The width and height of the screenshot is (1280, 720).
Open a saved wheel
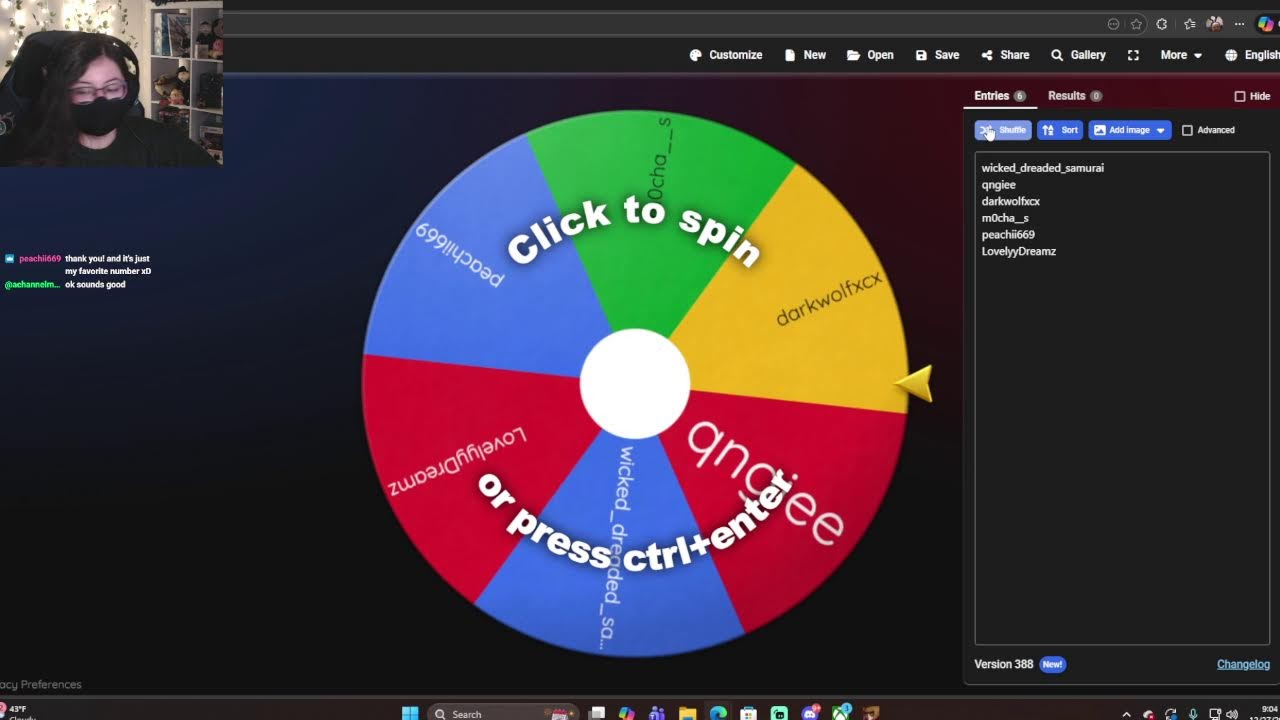point(870,55)
